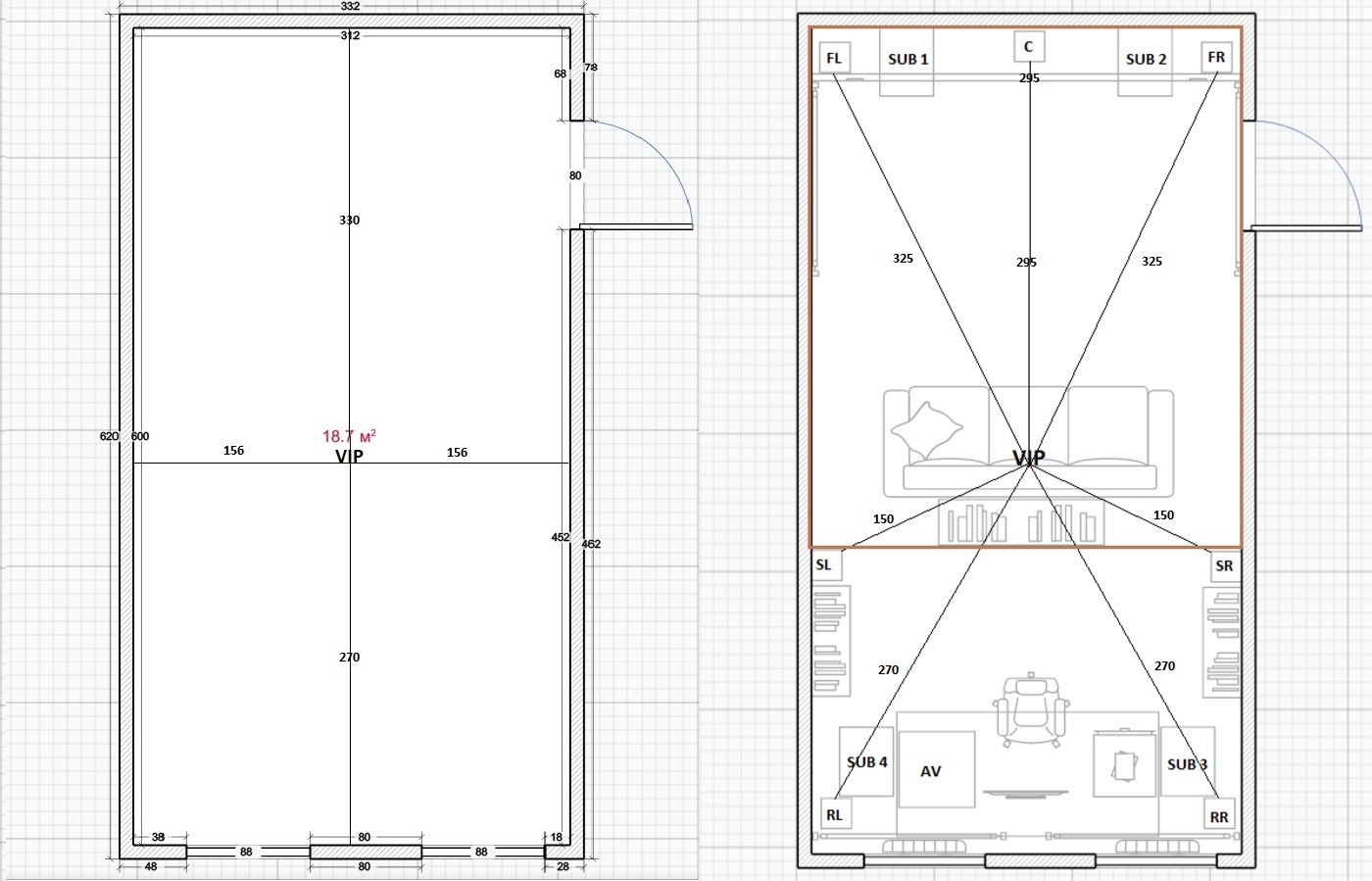Select the RL rear left speaker

point(834,814)
